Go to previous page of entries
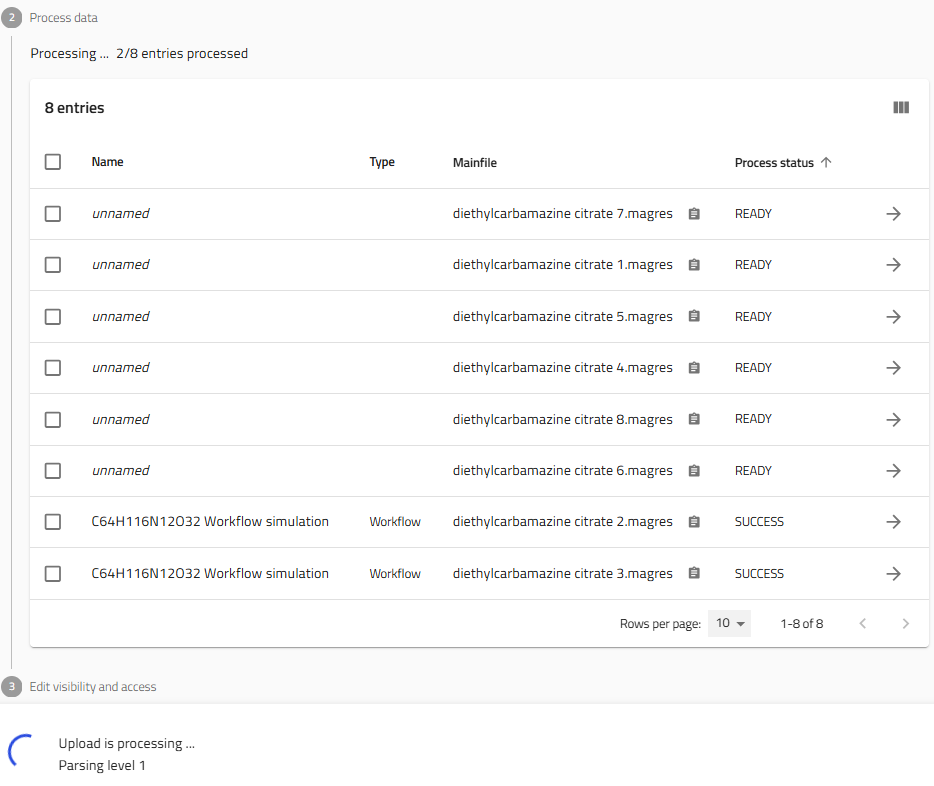Image resolution: width=934 pixels, height=786 pixels. point(863,623)
